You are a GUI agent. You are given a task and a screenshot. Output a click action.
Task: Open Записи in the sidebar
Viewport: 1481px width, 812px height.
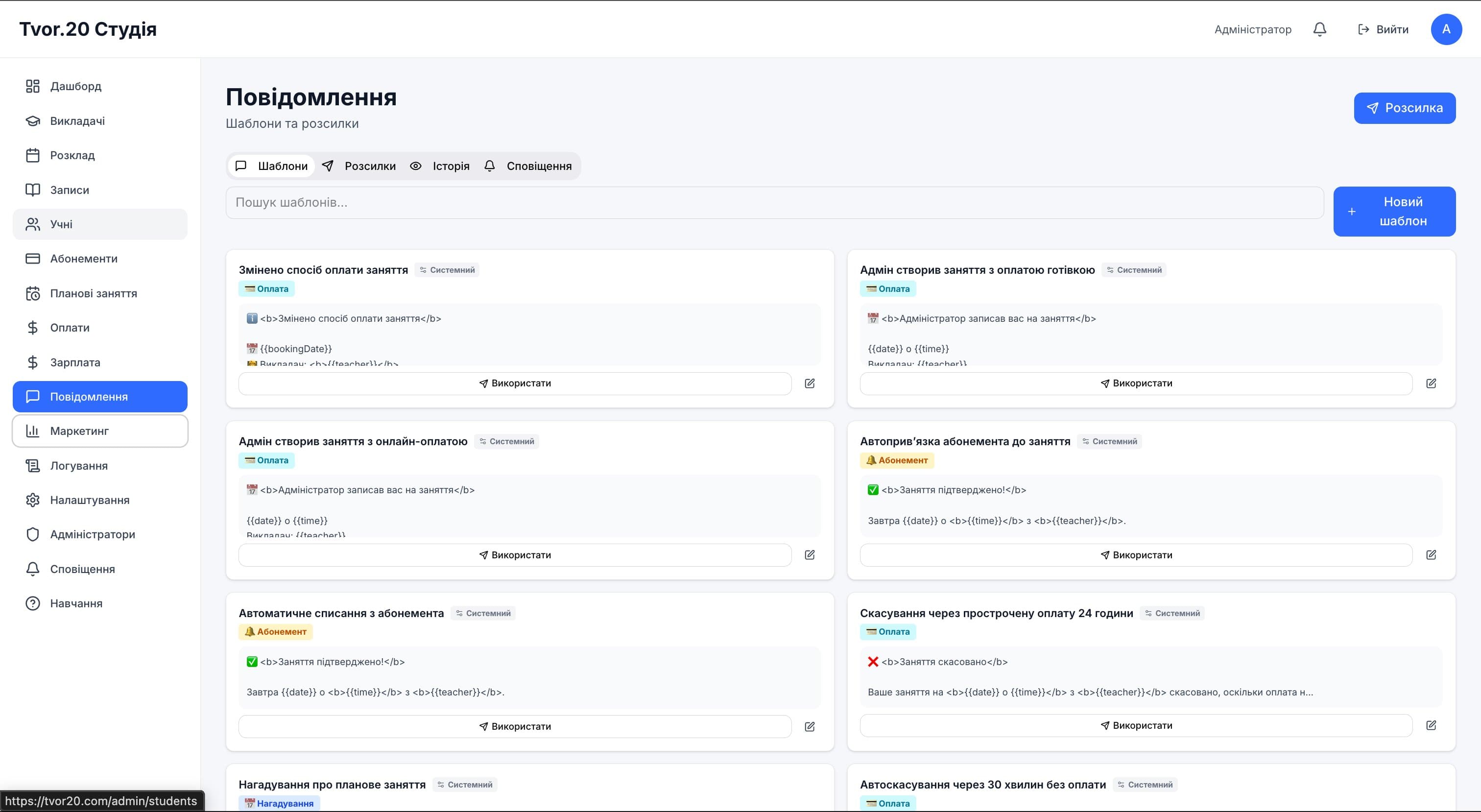pyautogui.click(x=100, y=190)
